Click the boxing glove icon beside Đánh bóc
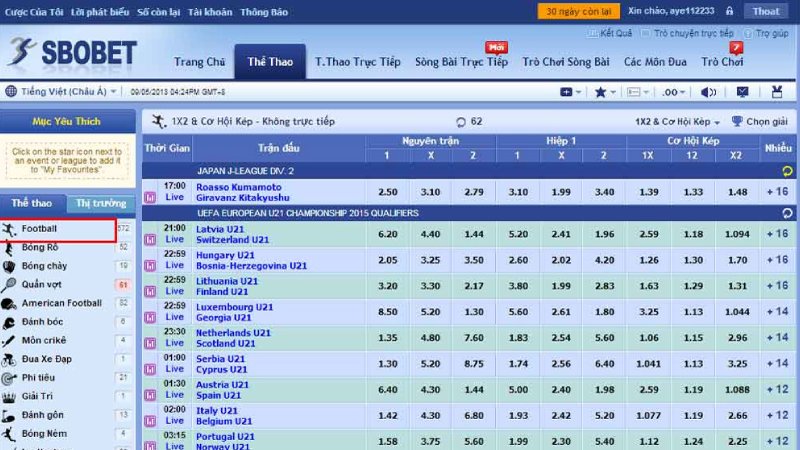 pyautogui.click(x=9, y=322)
